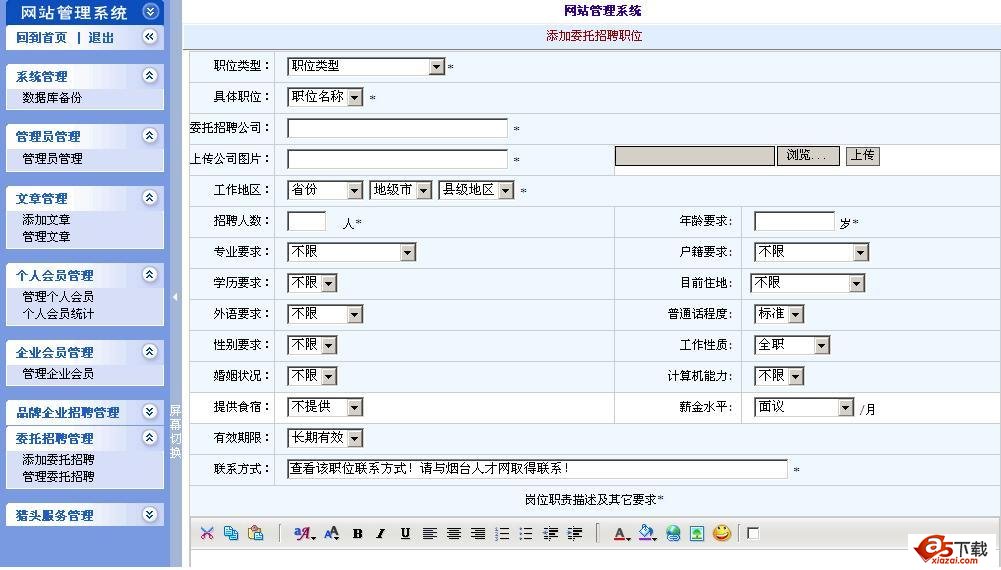Open 管理企业会员 menu item

58,373
